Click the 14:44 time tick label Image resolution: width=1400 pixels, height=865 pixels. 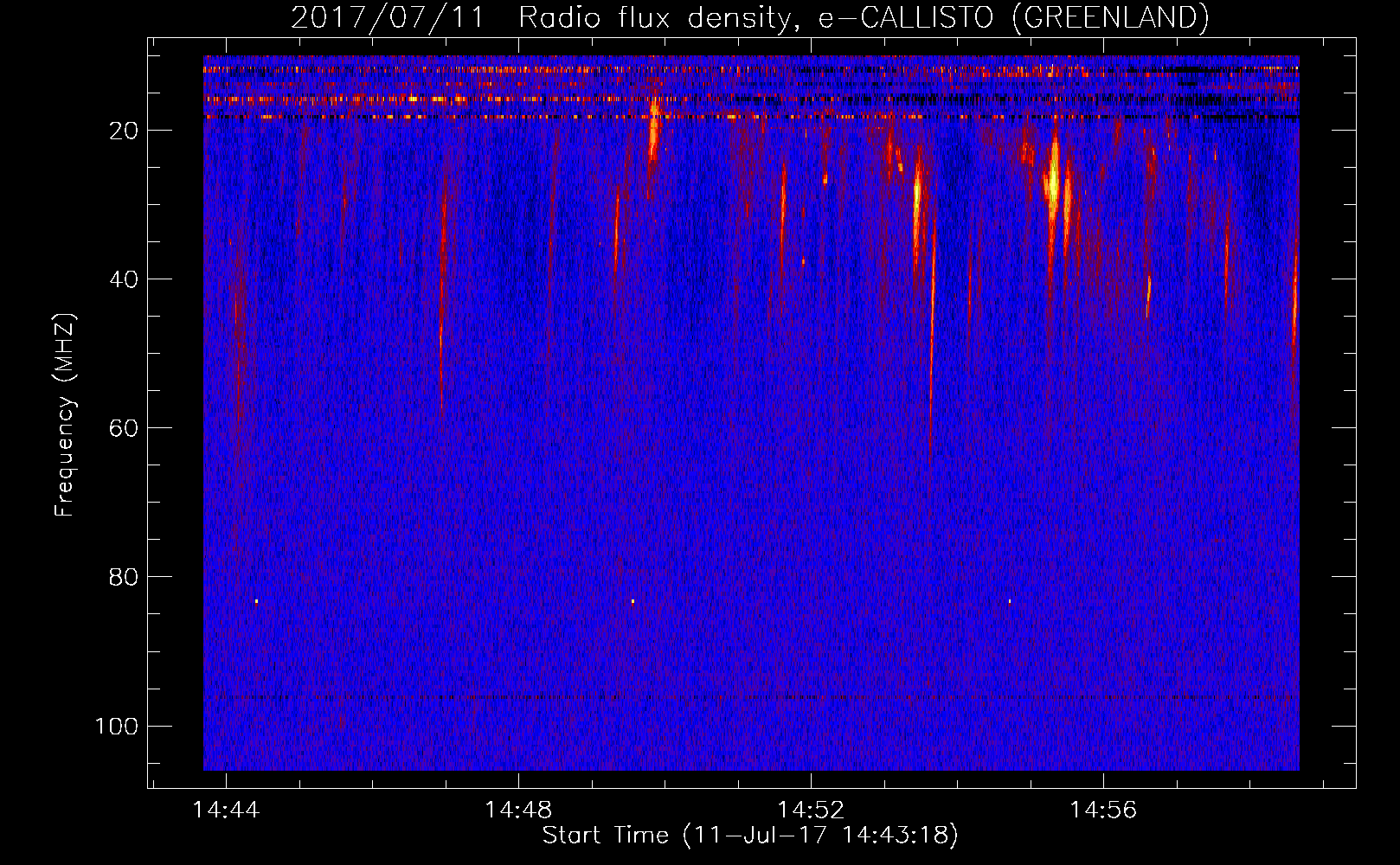pos(226,810)
